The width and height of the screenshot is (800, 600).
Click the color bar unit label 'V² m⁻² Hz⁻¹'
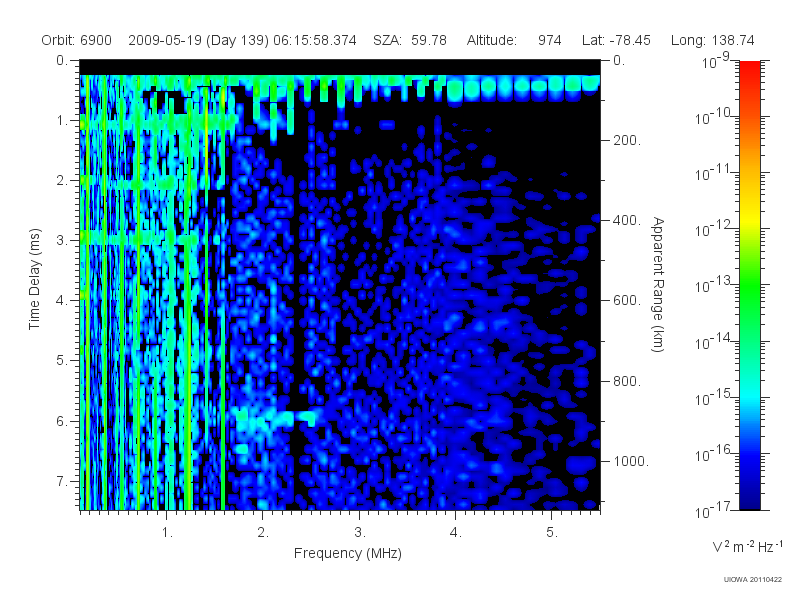(x=747, y=546)
